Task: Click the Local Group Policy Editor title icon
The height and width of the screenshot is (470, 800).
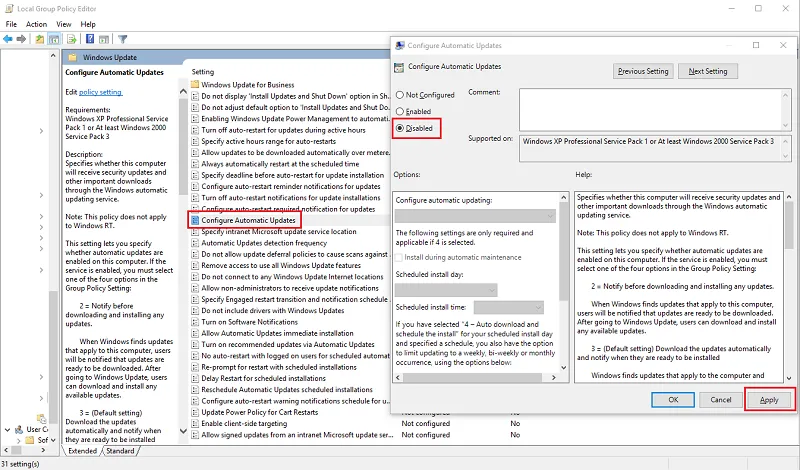Action: [9, 9]
